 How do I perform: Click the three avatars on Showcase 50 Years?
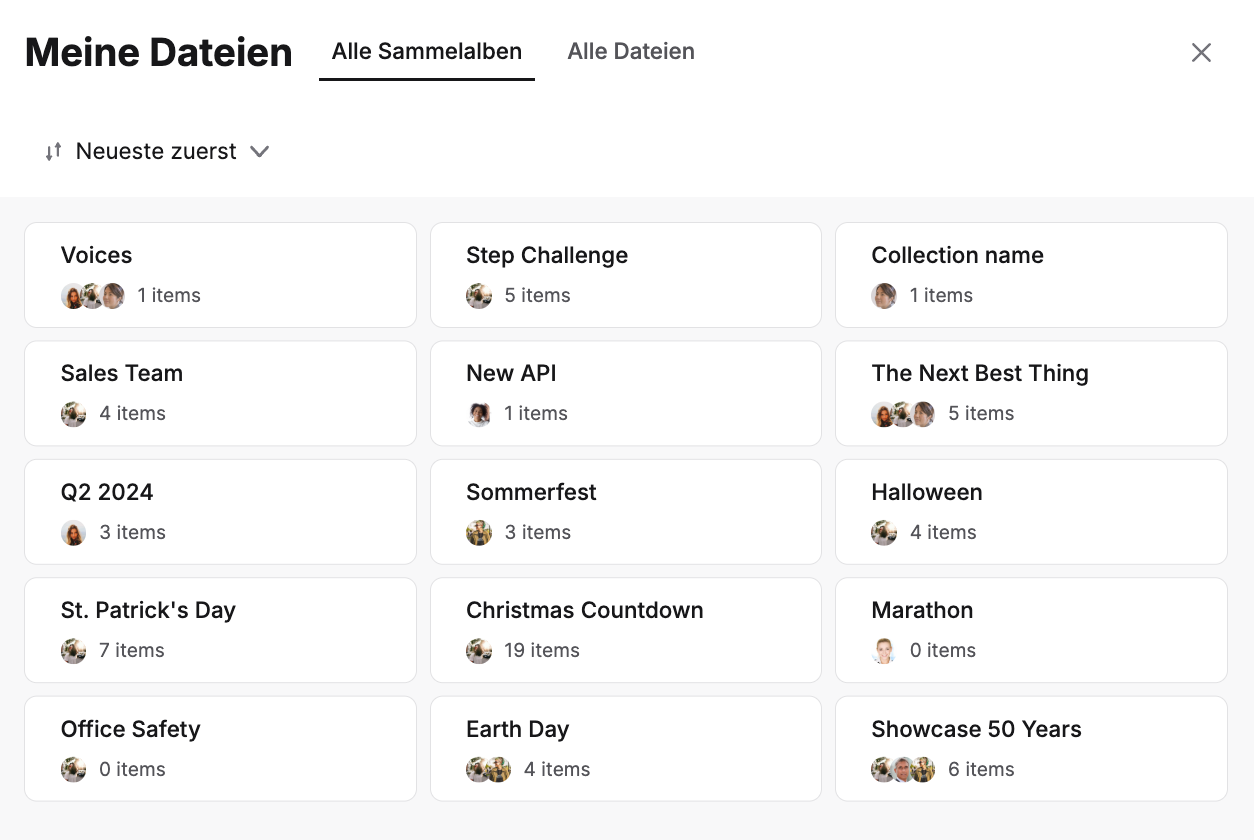[x=903, y=770]
